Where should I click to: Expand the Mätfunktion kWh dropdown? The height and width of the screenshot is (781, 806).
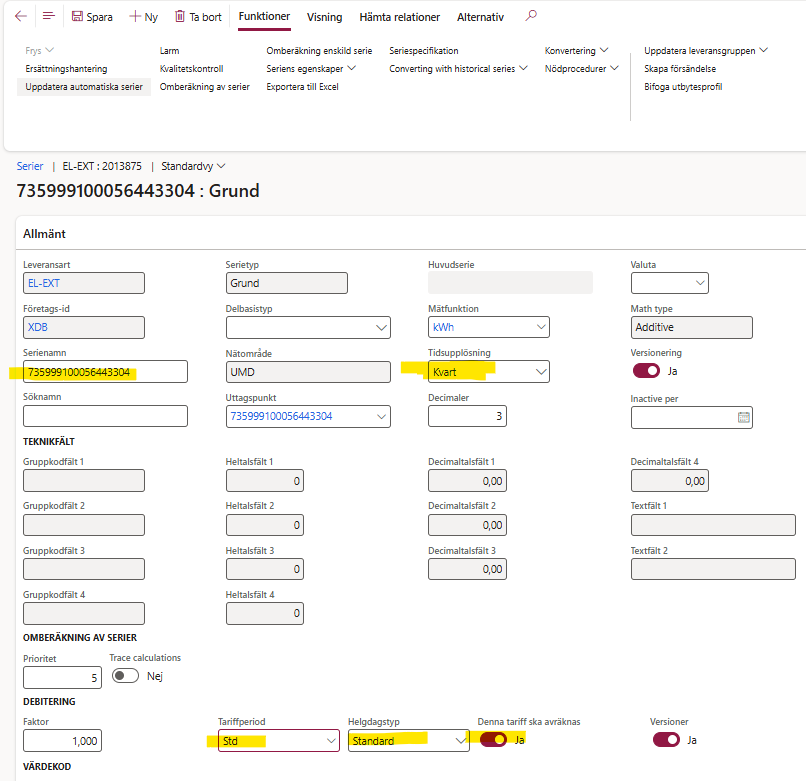pyautogui.click(x=541, y=327)
